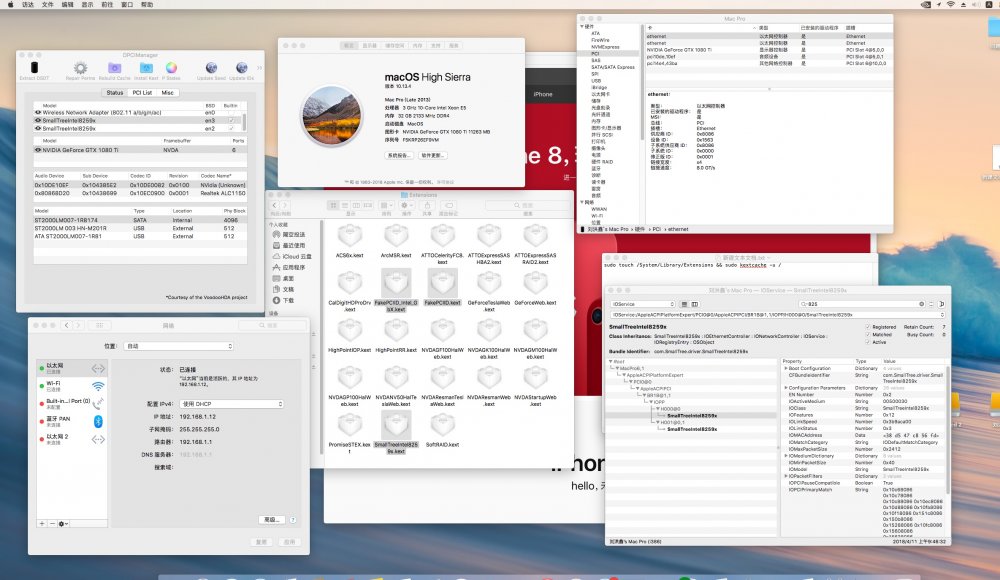Open Finder action gear dropdown
The image size is (1000, 580).
pyautogui.click(x=406, y=205)
